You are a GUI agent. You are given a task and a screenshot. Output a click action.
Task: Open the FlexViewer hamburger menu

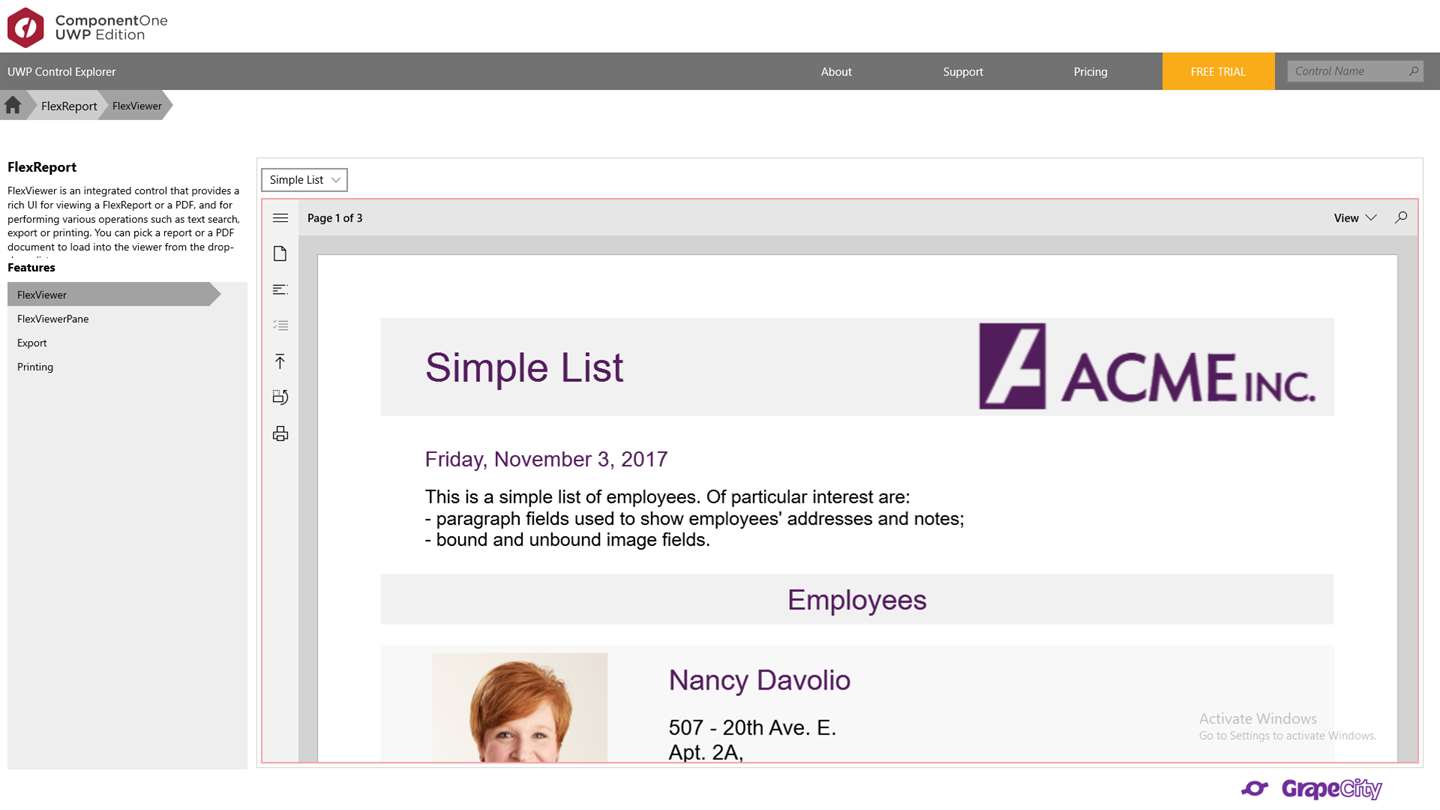(280, 218)
